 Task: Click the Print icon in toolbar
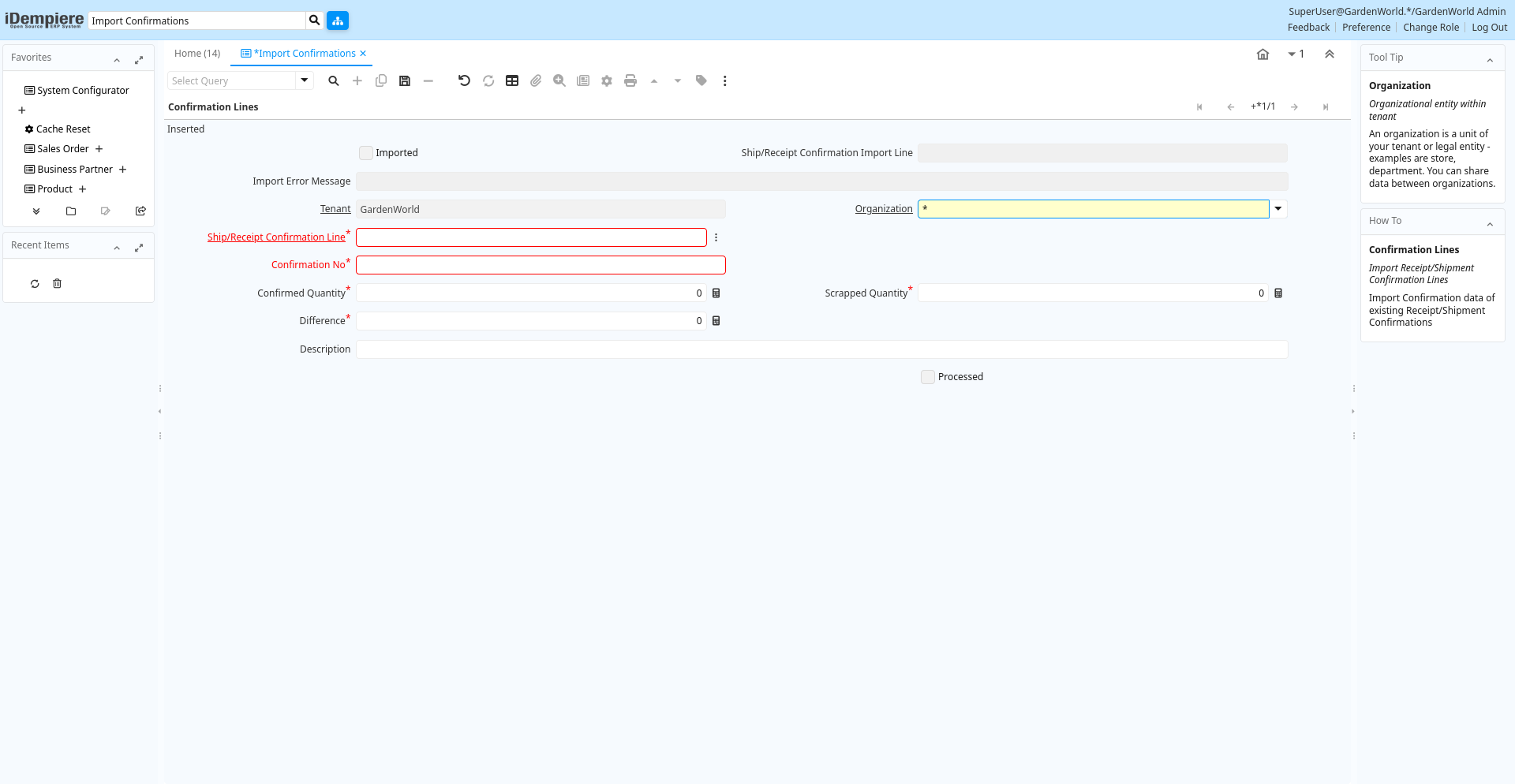coord(630,80)
